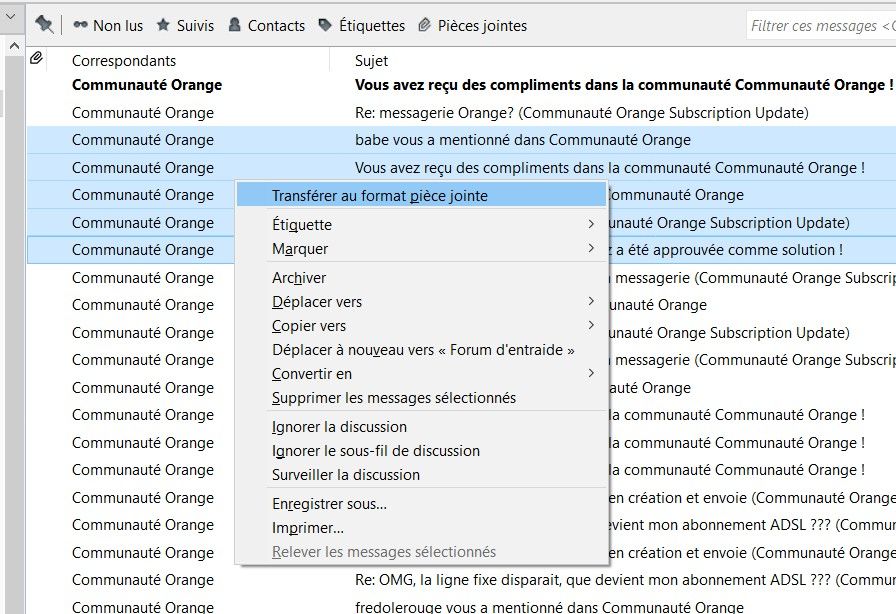The image size is (896, 614).
Task: Toggle the Contacts filter
Action: coord(266,25)
